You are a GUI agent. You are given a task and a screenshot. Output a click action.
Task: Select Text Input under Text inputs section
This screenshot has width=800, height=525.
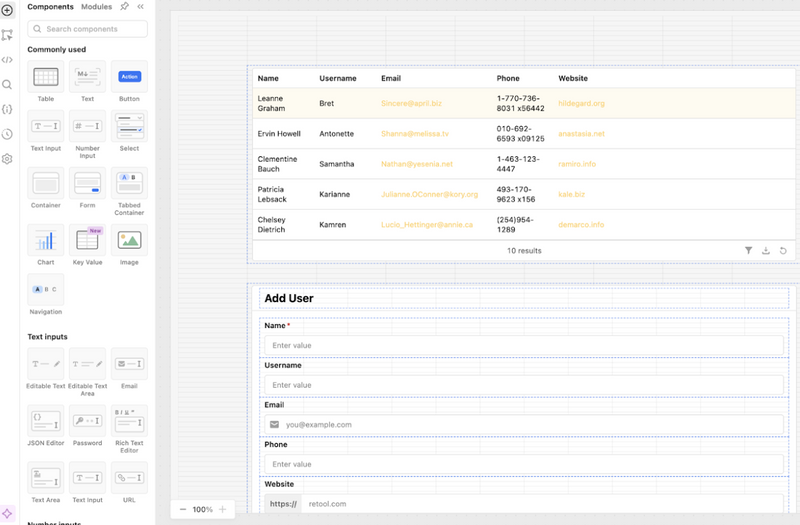click(87, 483)
